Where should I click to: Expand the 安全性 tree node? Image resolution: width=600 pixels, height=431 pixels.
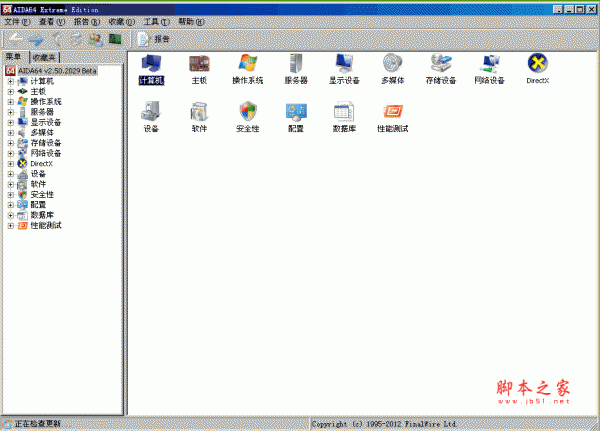tap(11, 195)
